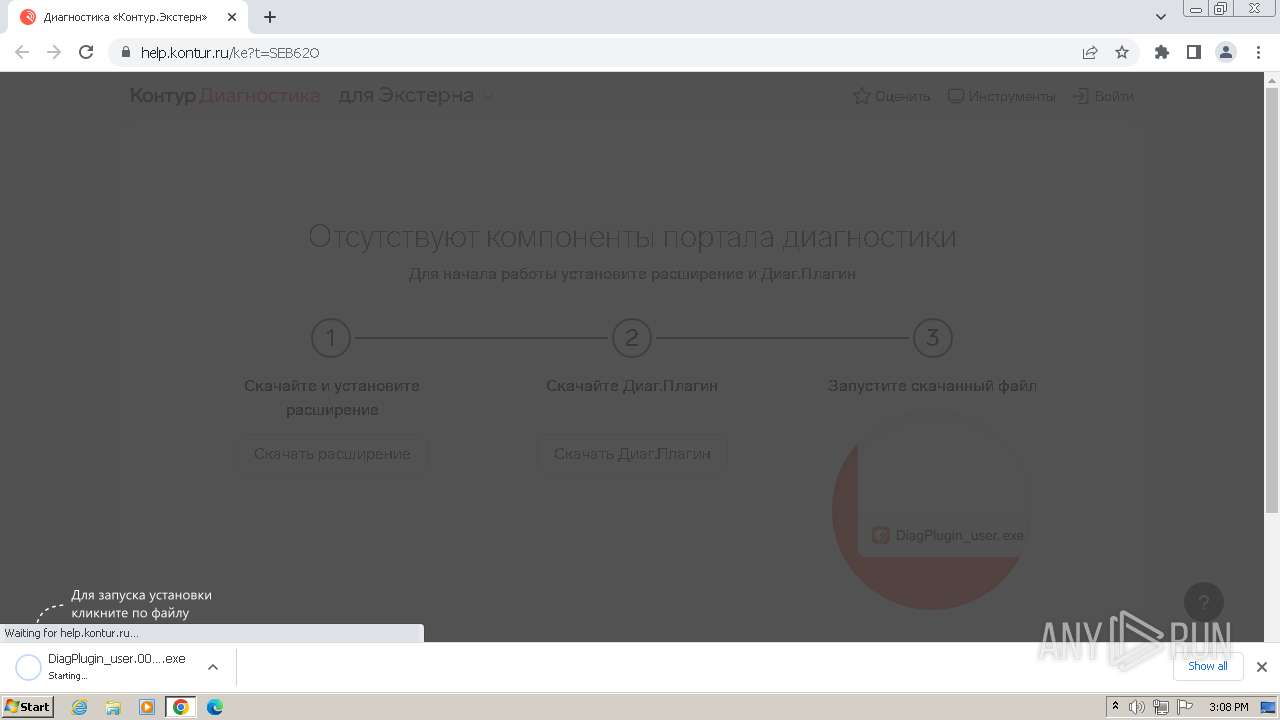Screen dimensions: 1280x720
Task: Click the browser forward arrow
Action: tap(54, 52)
